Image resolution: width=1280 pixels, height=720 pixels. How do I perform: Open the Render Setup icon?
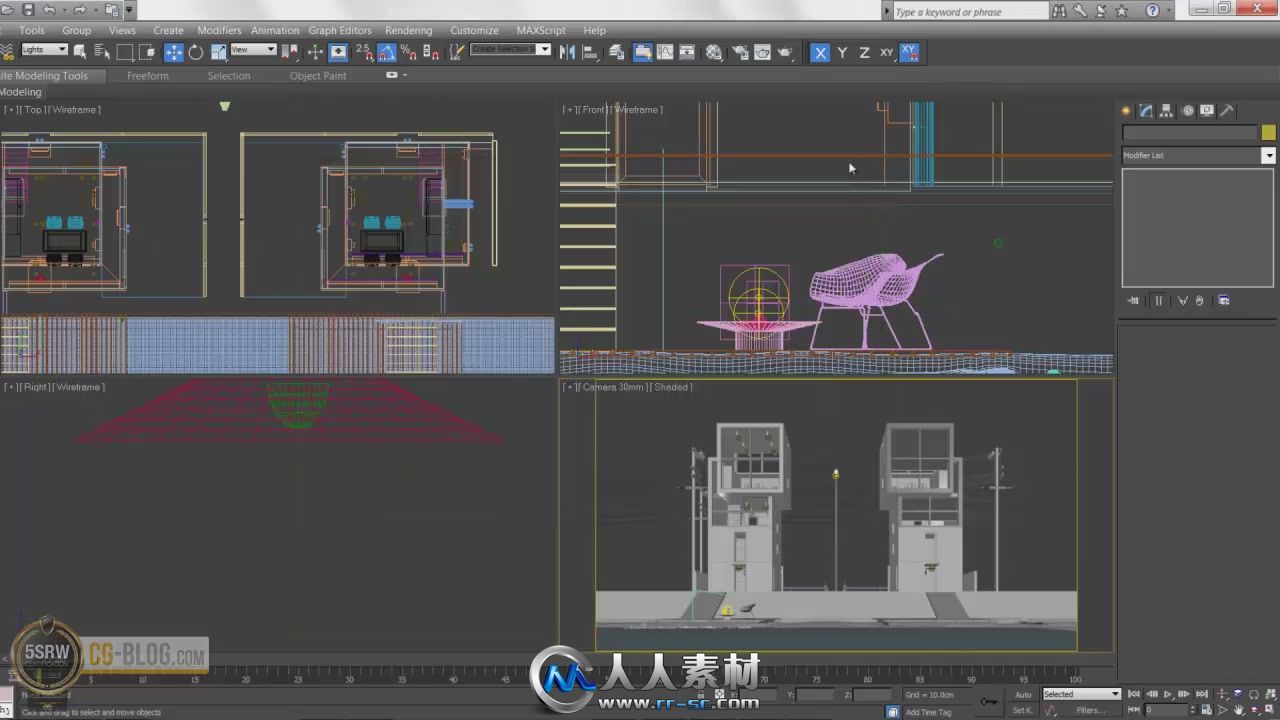pyautogui.click(x=740, y=52)
